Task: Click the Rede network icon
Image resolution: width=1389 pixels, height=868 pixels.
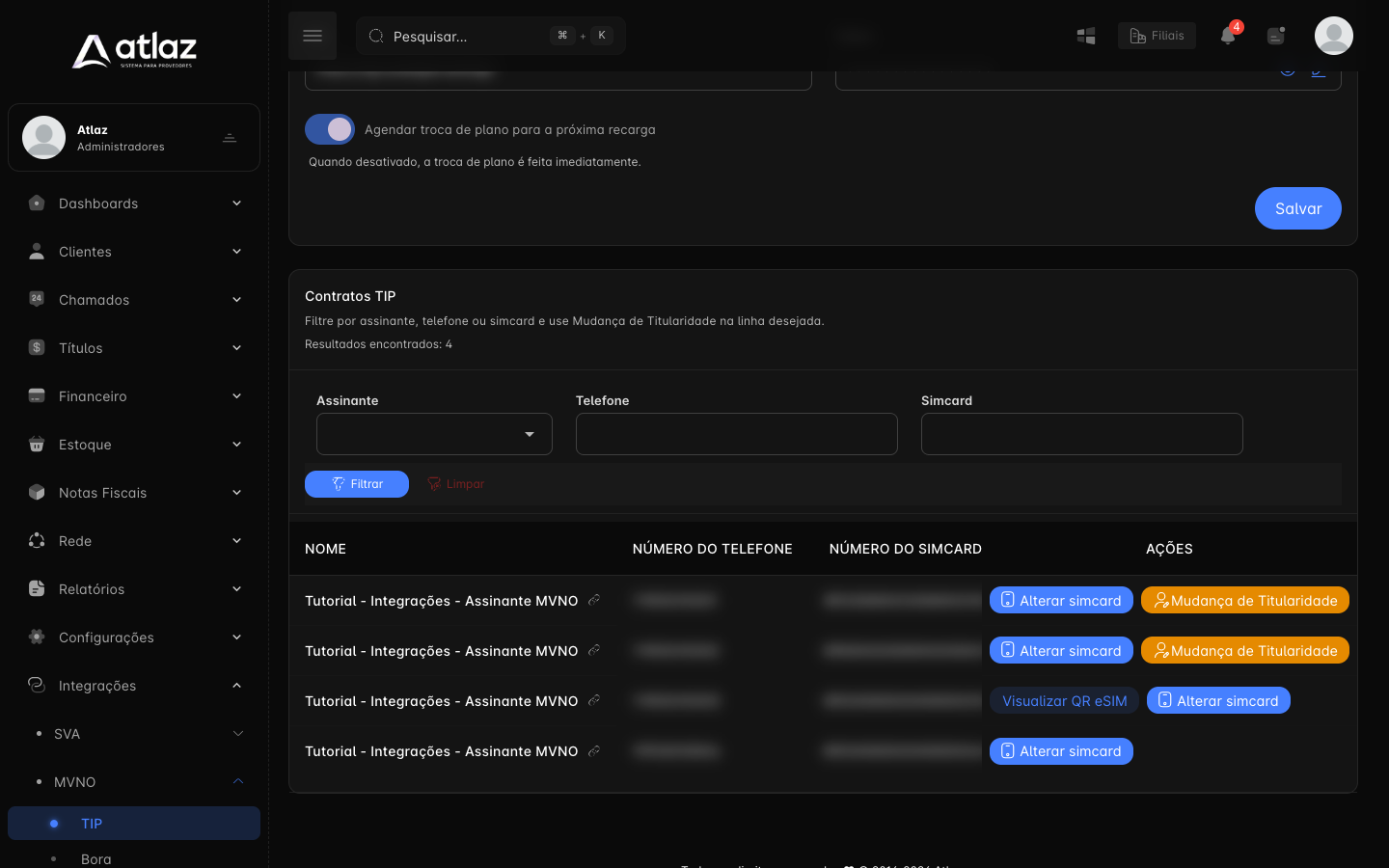Action: point(37,540)
